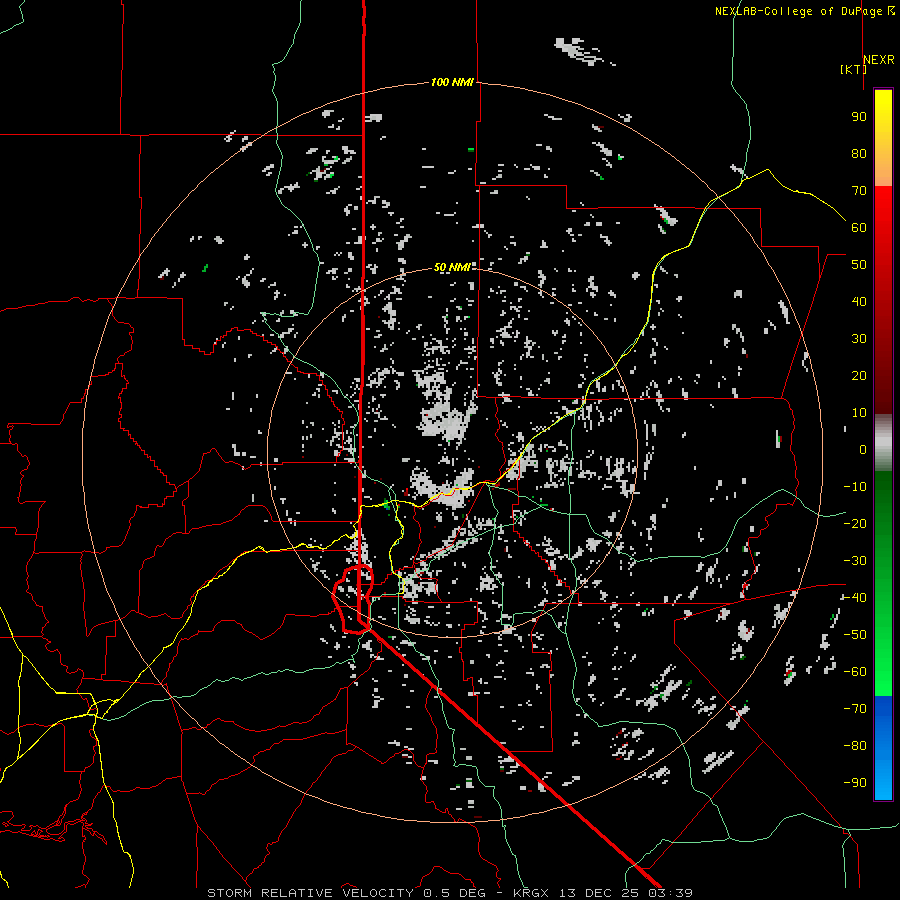The image size is (900, 900).
Task: Click the -70 value on velocity scale
Action: (x=855, y=709)
